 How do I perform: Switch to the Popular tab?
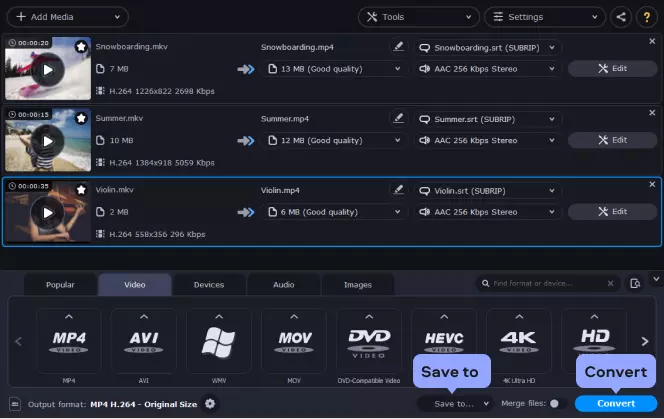tap(60, 285)
